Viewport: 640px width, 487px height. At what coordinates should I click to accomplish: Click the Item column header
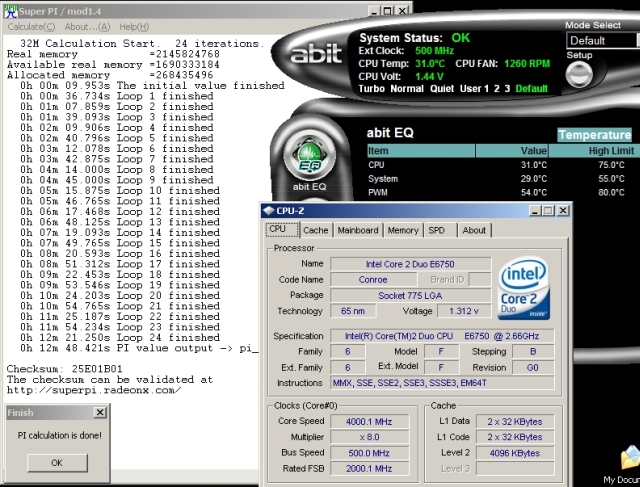421,151
